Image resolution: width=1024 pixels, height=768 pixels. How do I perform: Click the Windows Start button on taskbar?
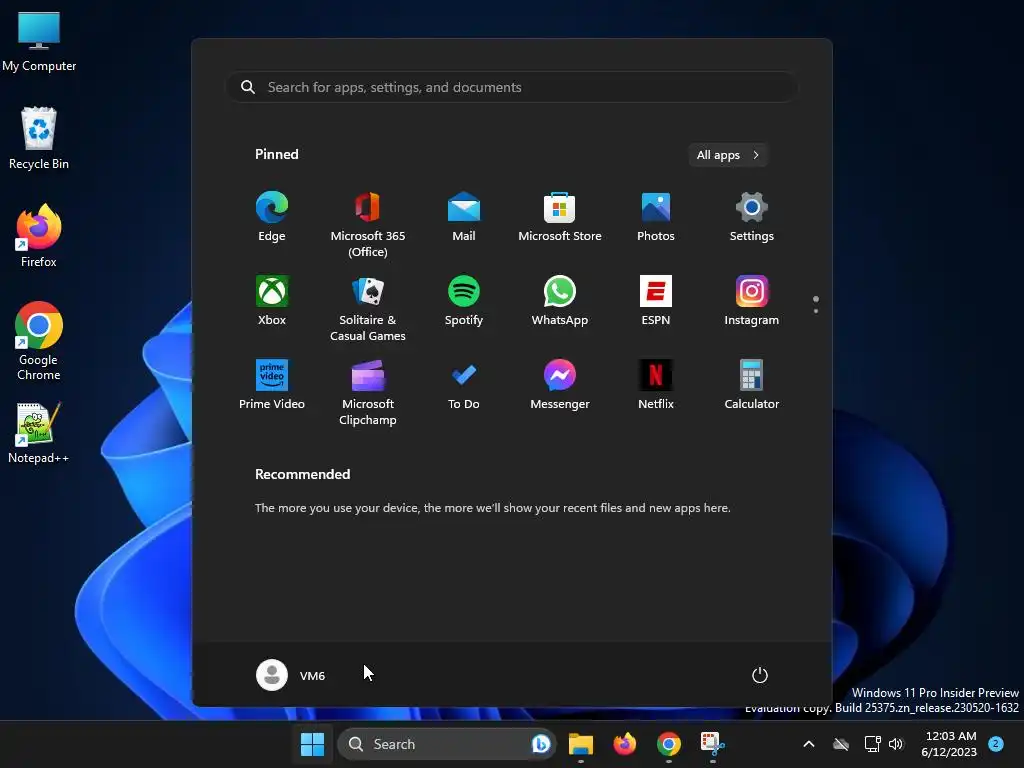pos(312,744)
